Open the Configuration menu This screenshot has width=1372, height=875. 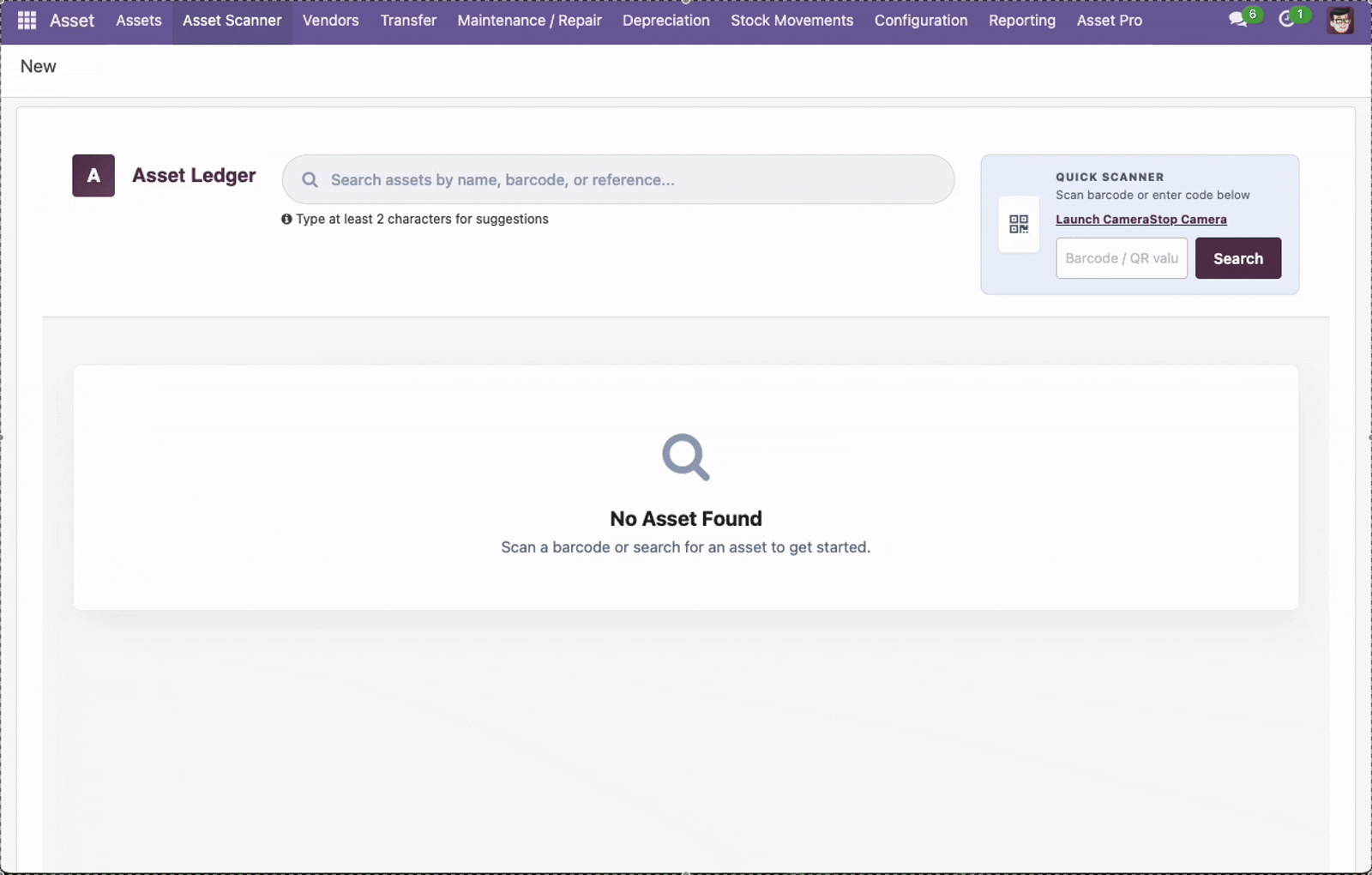tap(921, 21)
